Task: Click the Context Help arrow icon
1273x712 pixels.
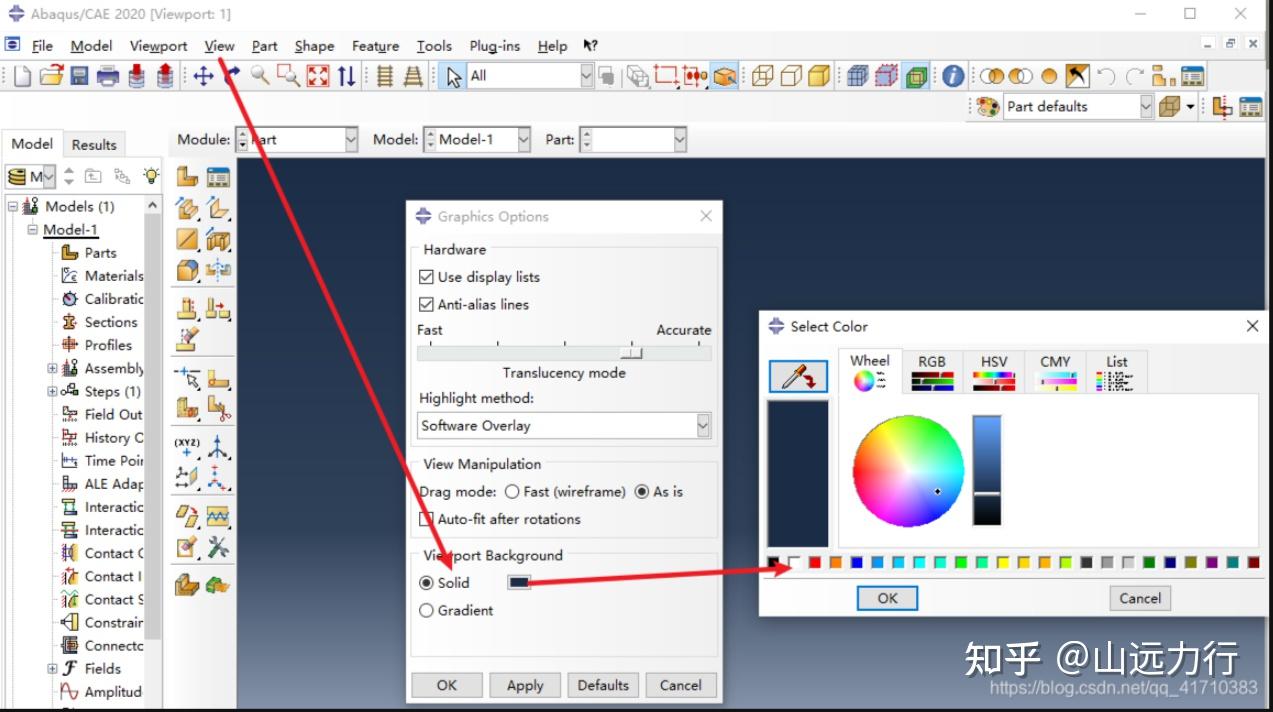Action: [590, 46]
